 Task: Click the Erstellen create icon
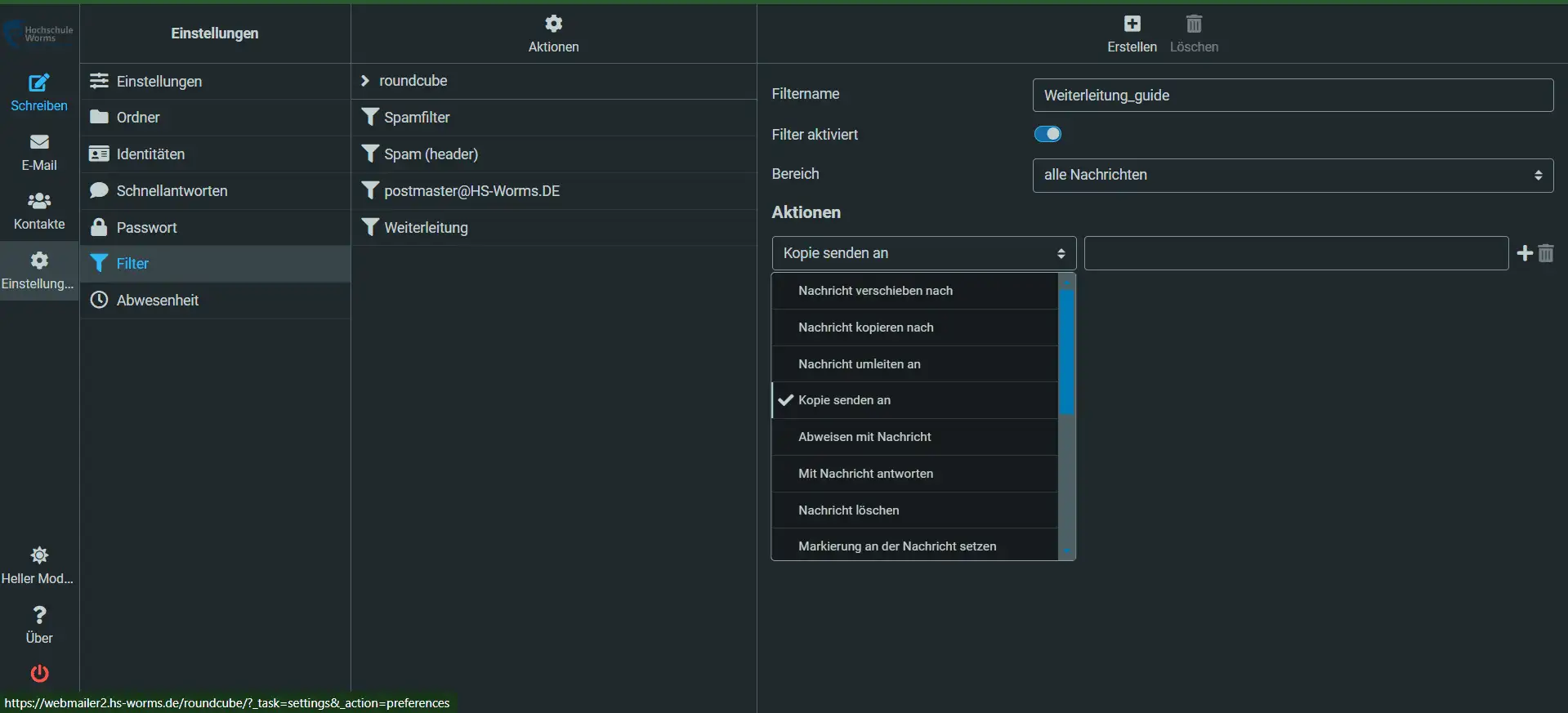pyautogui.click(x=1132, y=25)
